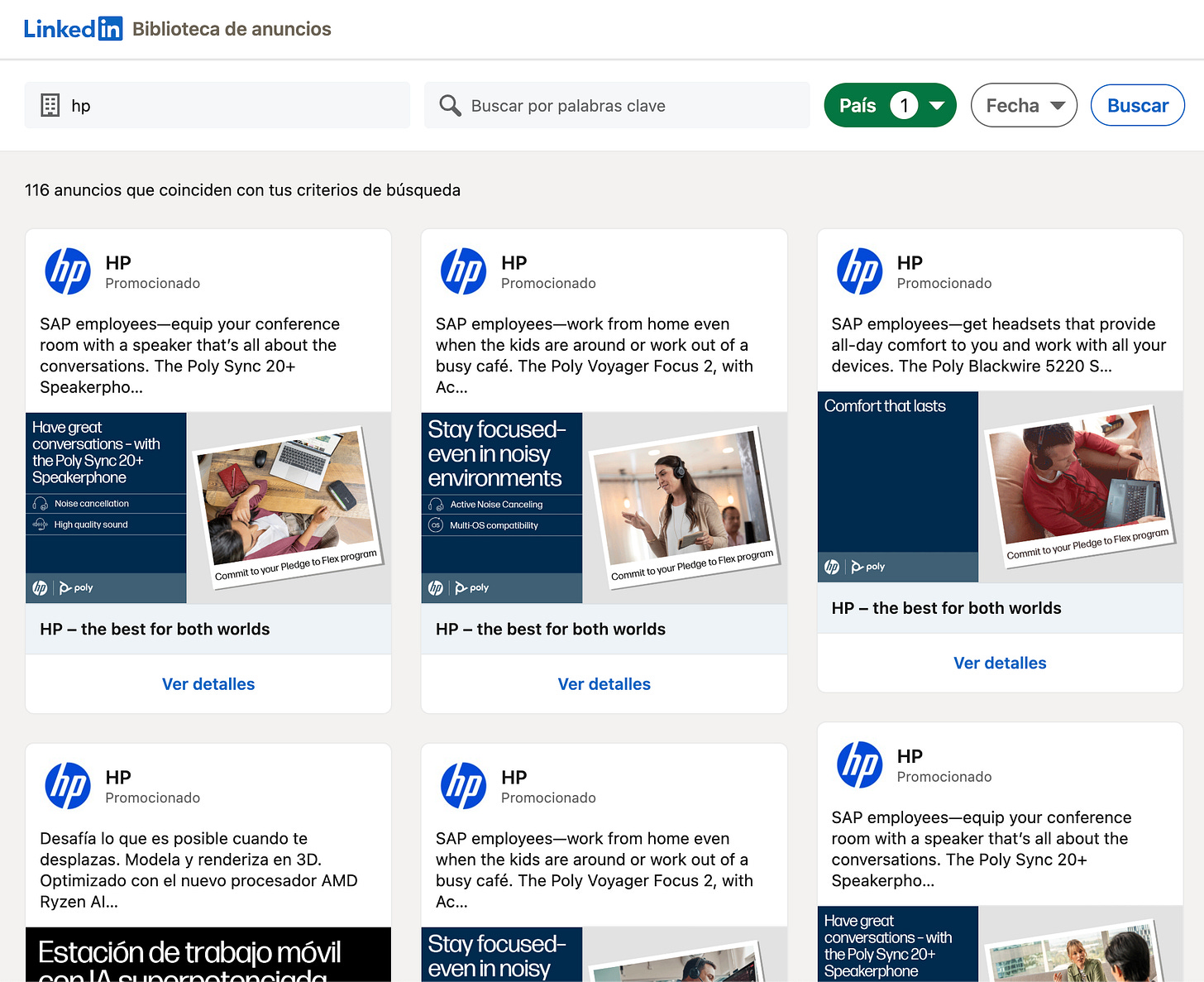The image size is (1204, 982).
Task: Open Ver detalles for Poly Blackwire 5220 ad
Action: pos(1000,663)
